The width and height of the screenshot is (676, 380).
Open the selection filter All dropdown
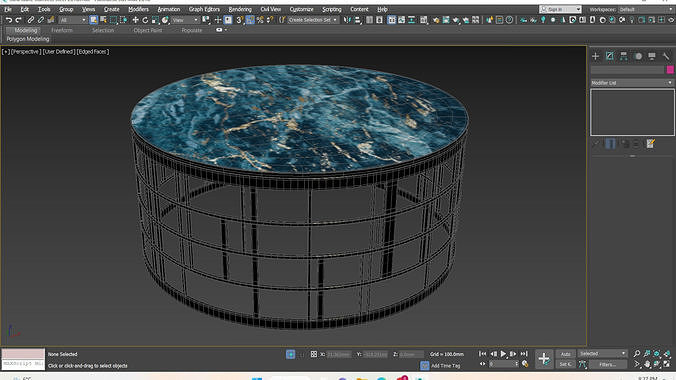[72, 20]
